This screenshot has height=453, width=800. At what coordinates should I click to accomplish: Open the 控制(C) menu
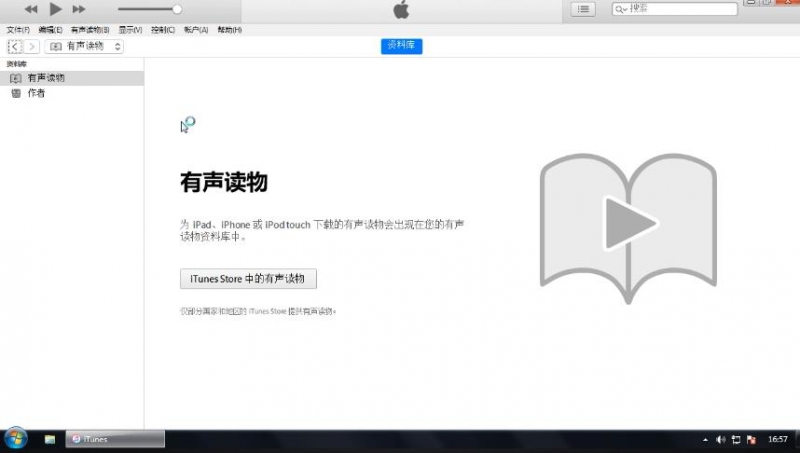click(x=163, y=30)
